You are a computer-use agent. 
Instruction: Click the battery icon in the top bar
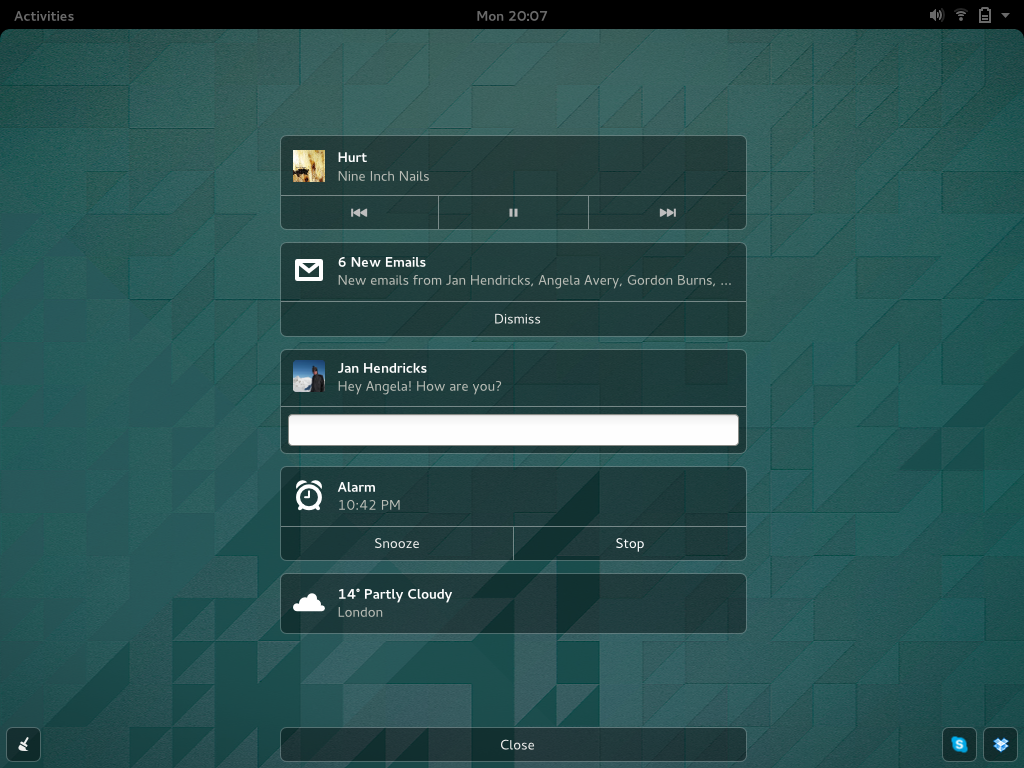[983, 15]
